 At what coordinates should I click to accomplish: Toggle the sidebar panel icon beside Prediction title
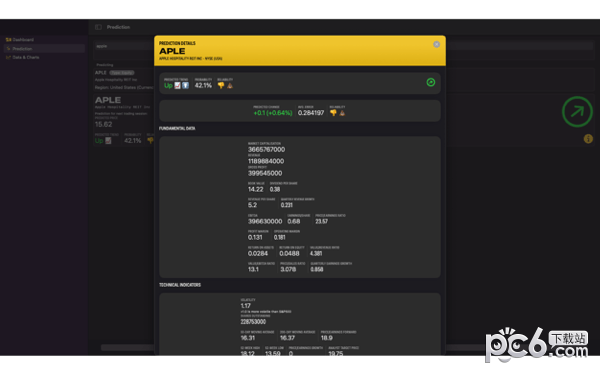[x=98, y=27]
